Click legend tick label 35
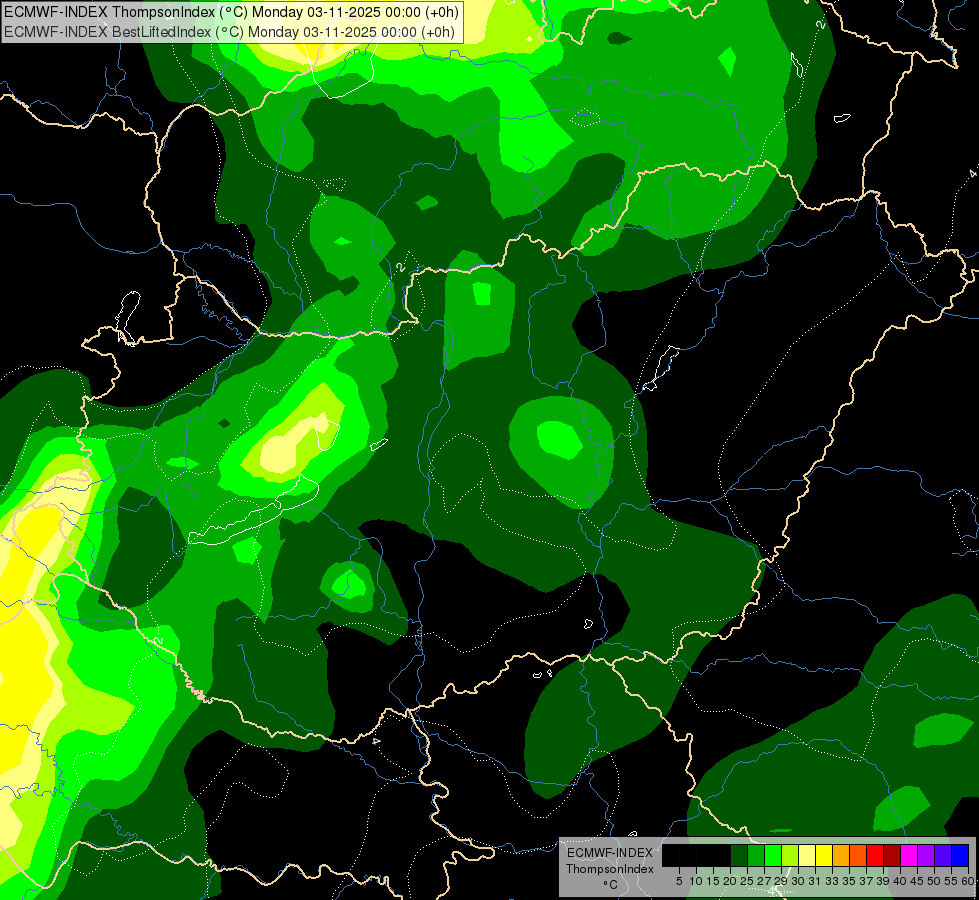Viewport: 979px width, 900px height. coord(849,881)
